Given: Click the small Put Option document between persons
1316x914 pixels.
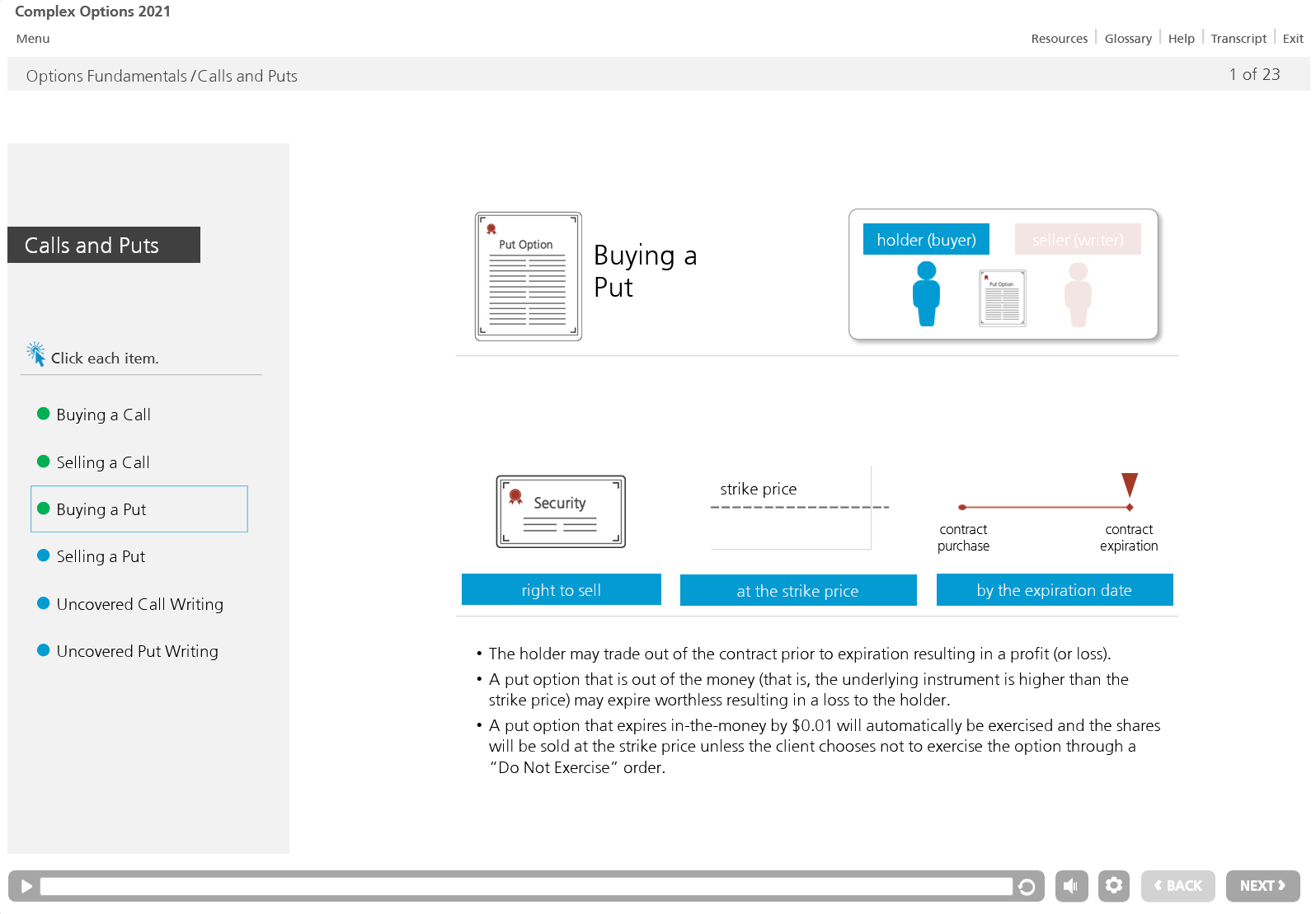Looking at the screenshot, I should (1003, 298).
